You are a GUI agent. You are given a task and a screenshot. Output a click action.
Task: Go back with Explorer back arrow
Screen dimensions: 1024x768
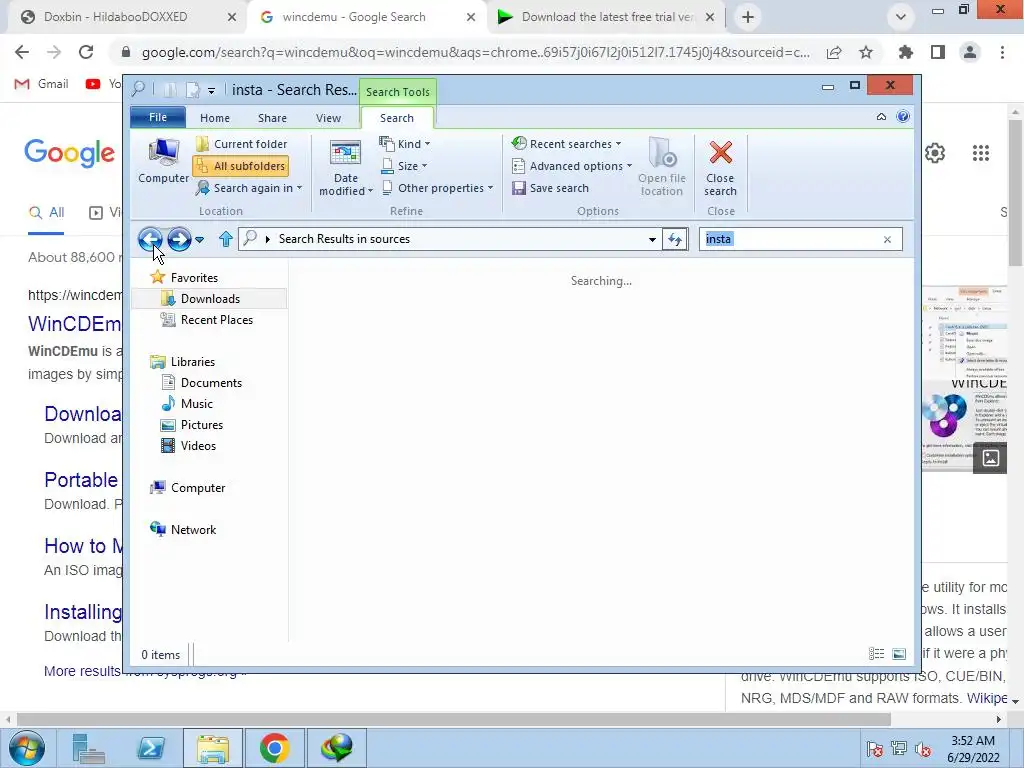150,240
